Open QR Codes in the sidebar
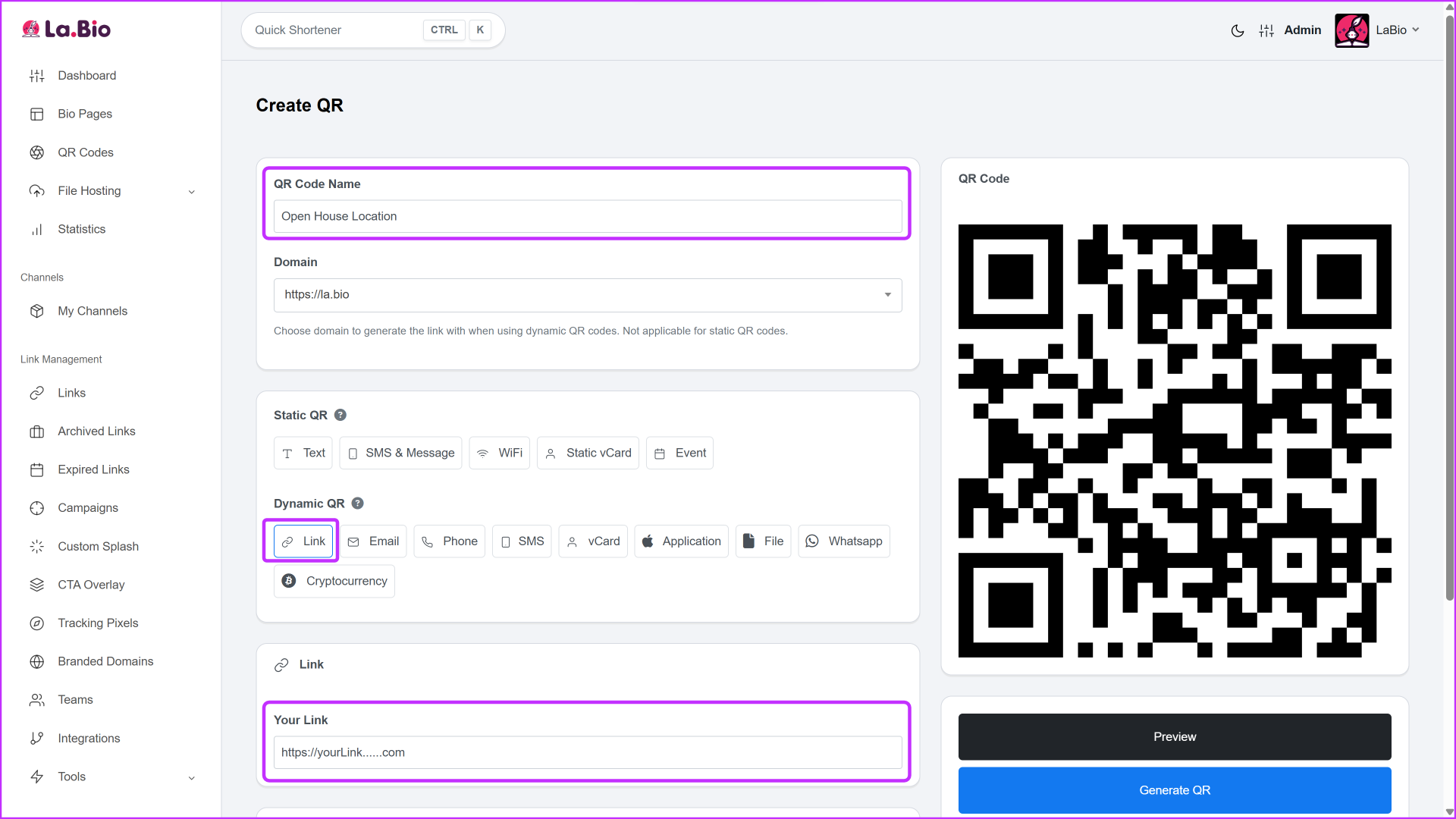This screenshot has height=819, width=1456. [x=85, y=152]
